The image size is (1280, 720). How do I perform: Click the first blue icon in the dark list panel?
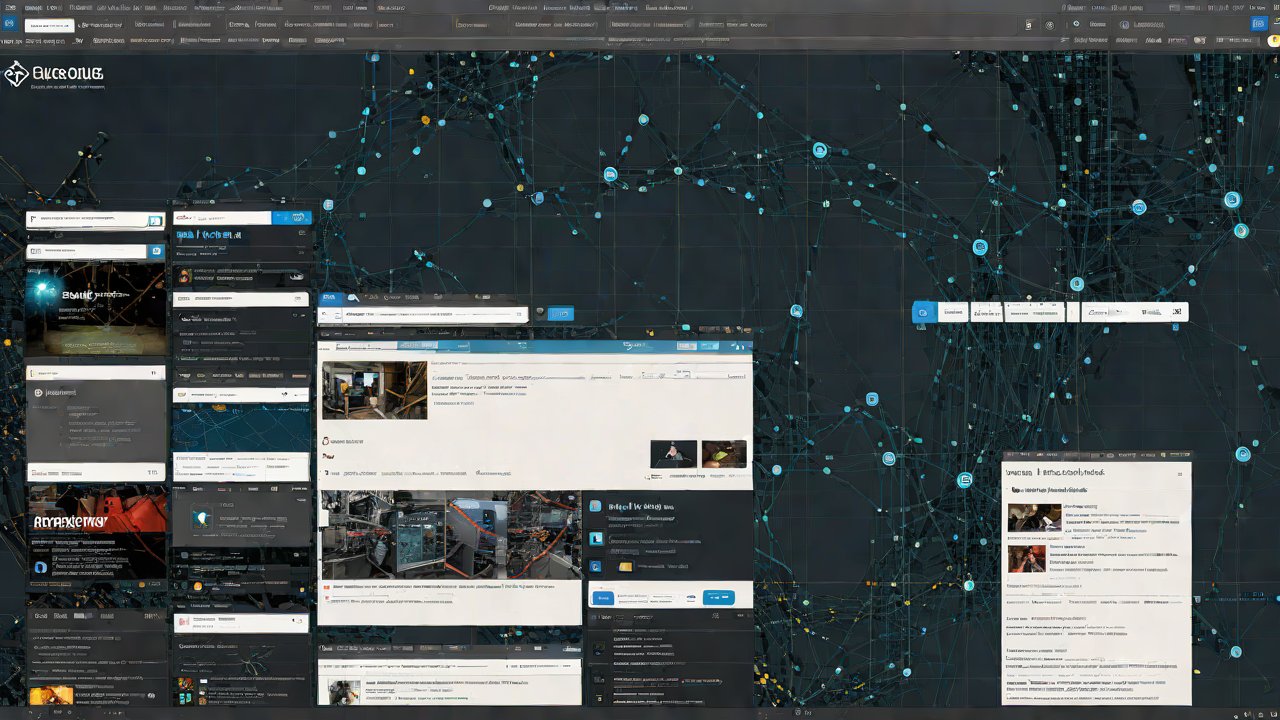coord(596,507)
